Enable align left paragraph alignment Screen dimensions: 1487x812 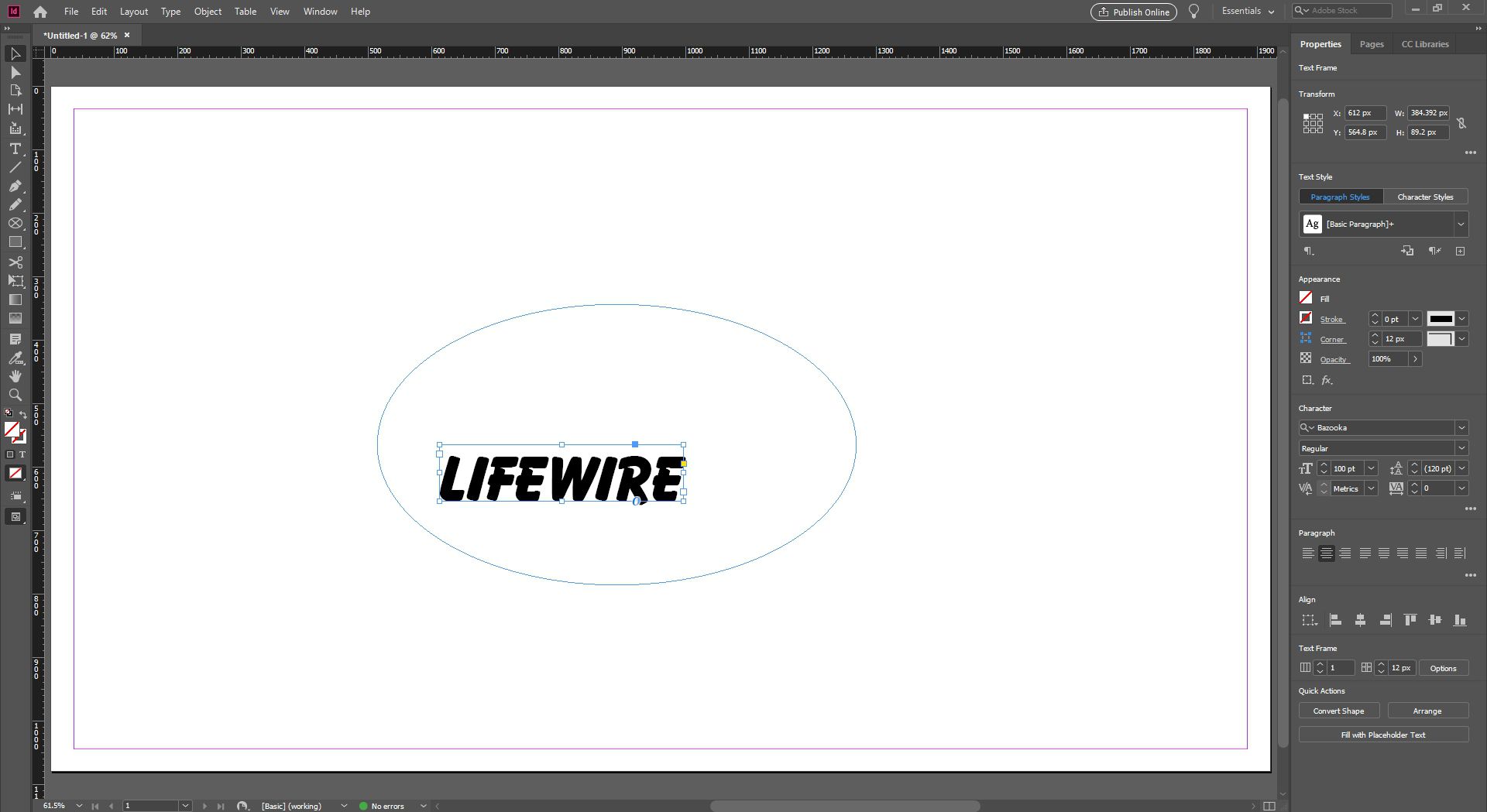(x=1307, y=553)
